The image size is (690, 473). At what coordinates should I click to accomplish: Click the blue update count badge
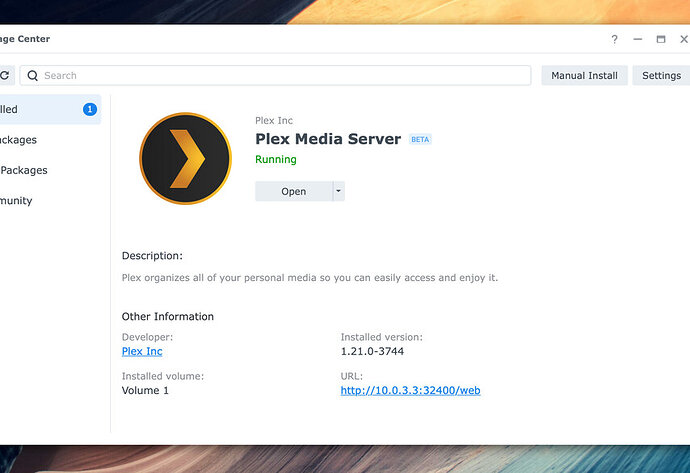90,109
